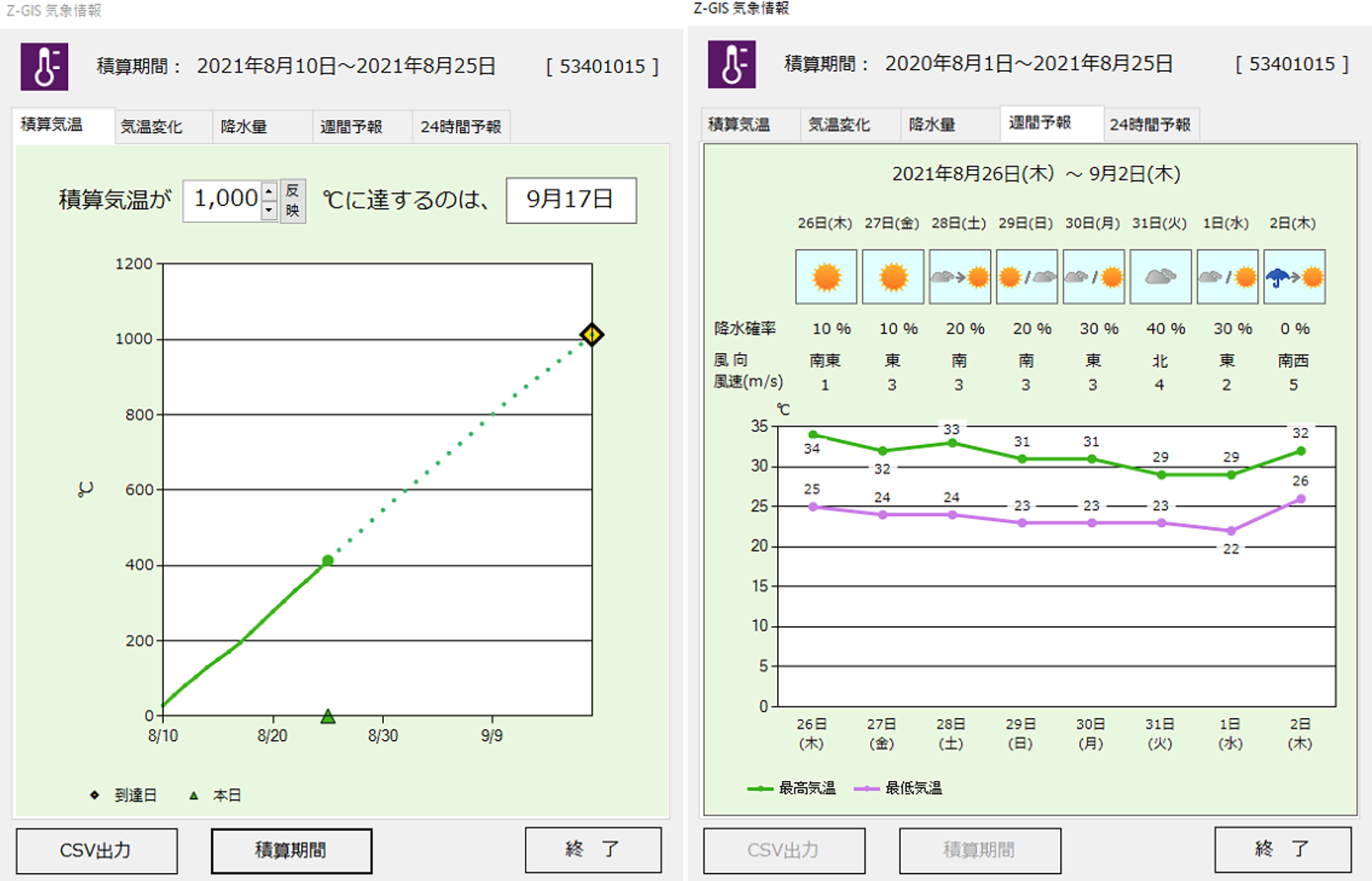Viewport: 1372px width, 881px height.
Task: Click the sunny weather icon for 26日(木)
Action: 825,277
